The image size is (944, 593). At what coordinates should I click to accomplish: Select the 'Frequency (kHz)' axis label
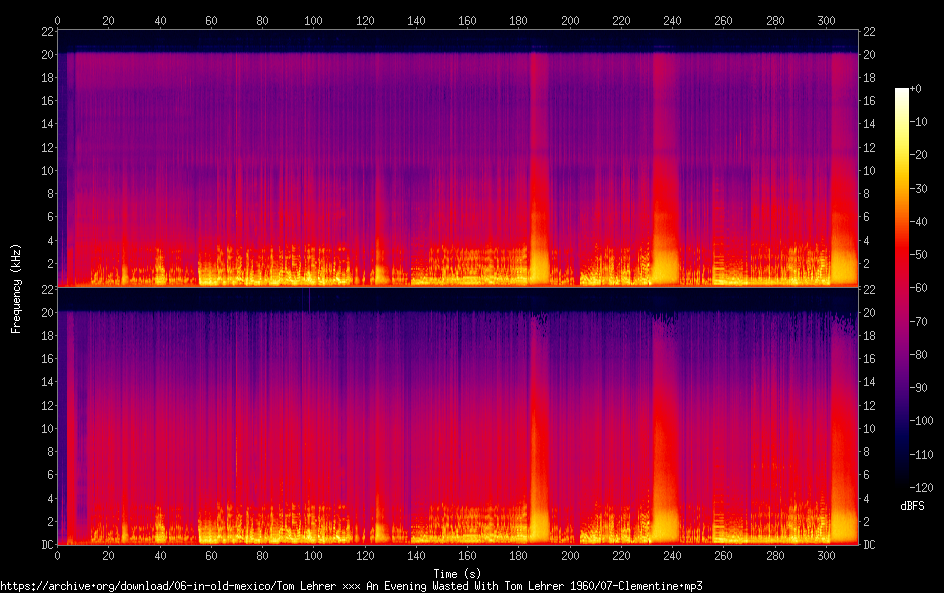tap(16, 287)
